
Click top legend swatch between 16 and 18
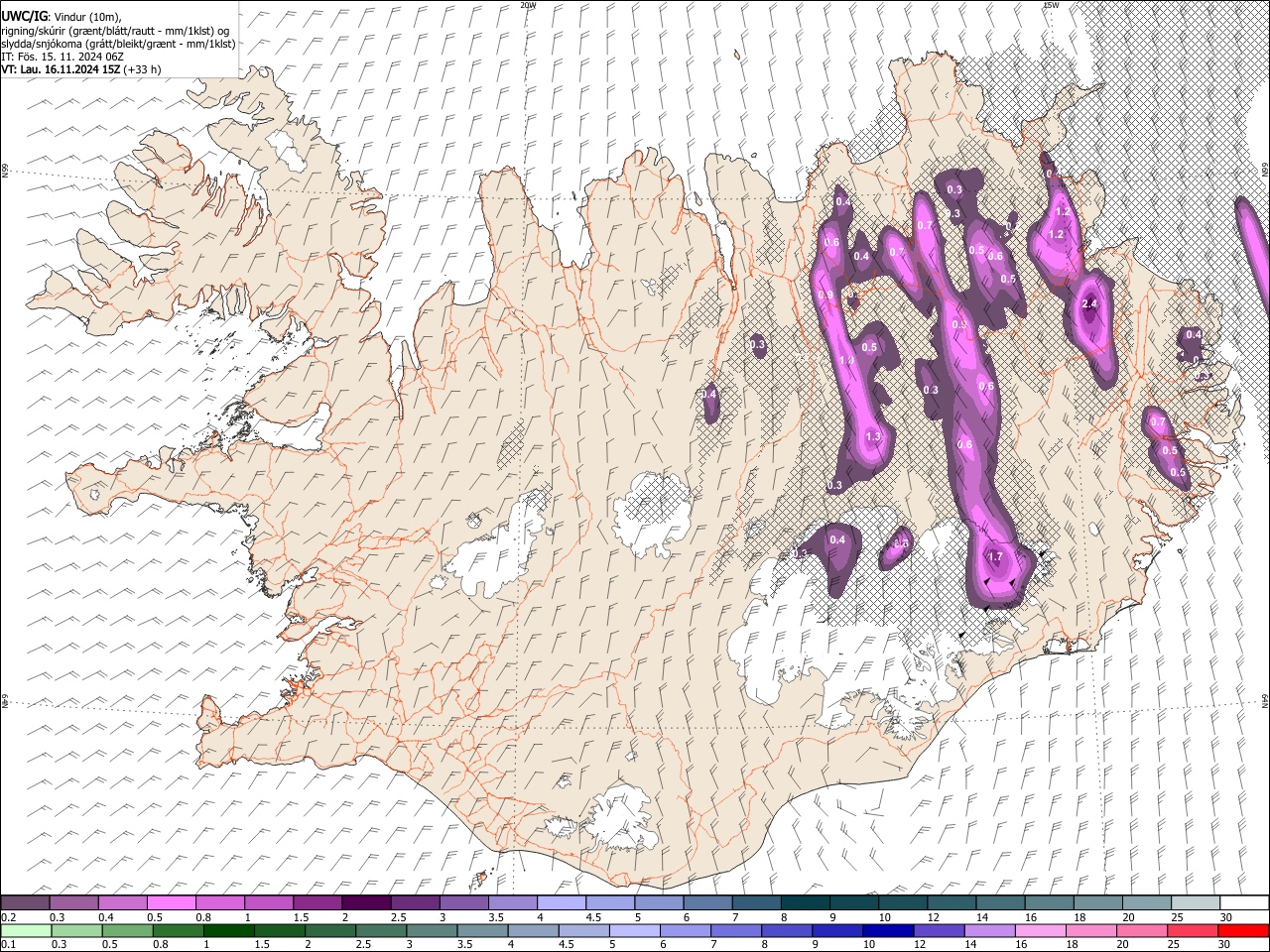point(1050,902)
